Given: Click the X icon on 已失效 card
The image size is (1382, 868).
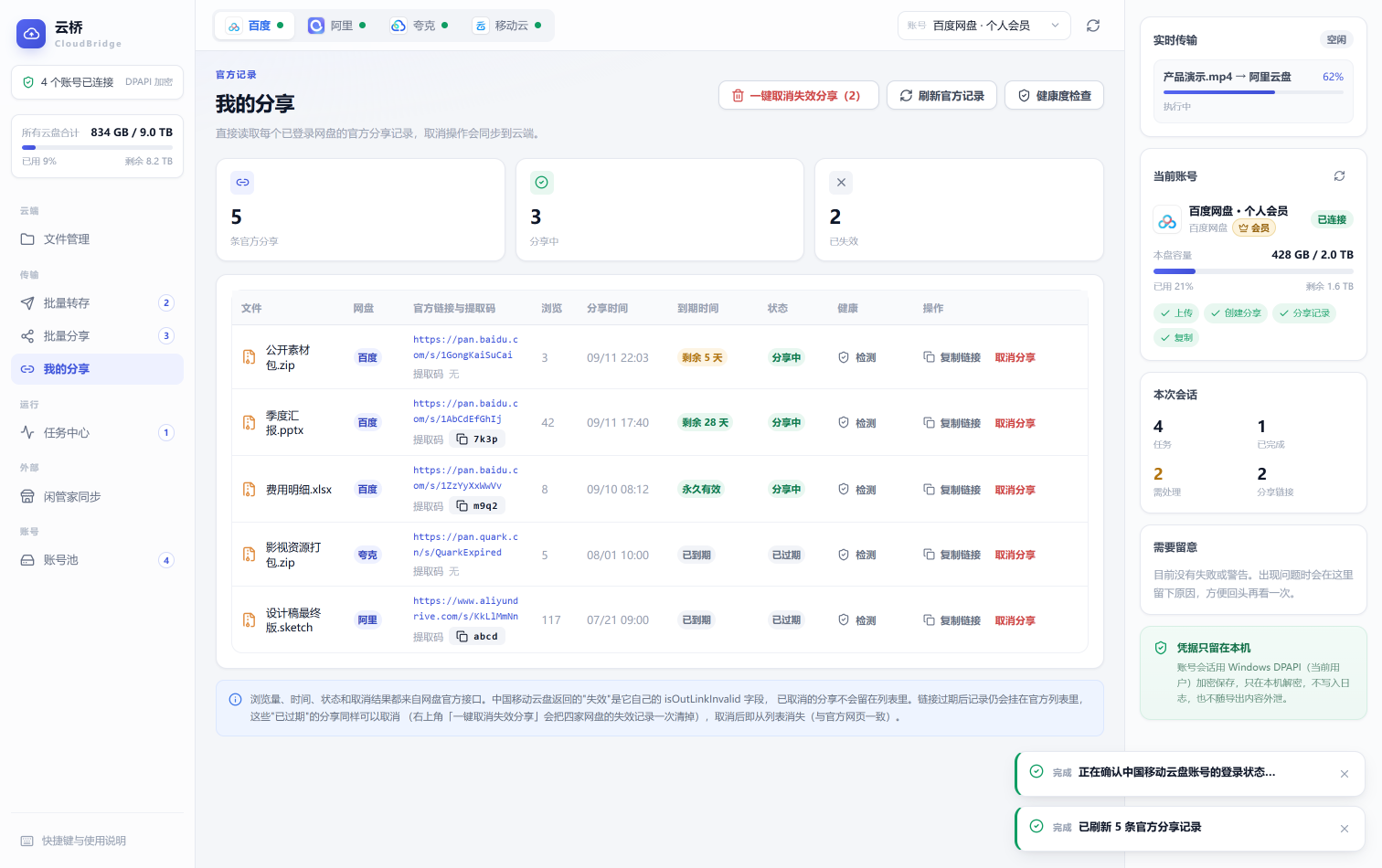Looking at the screenshot, I should (842, 183).
